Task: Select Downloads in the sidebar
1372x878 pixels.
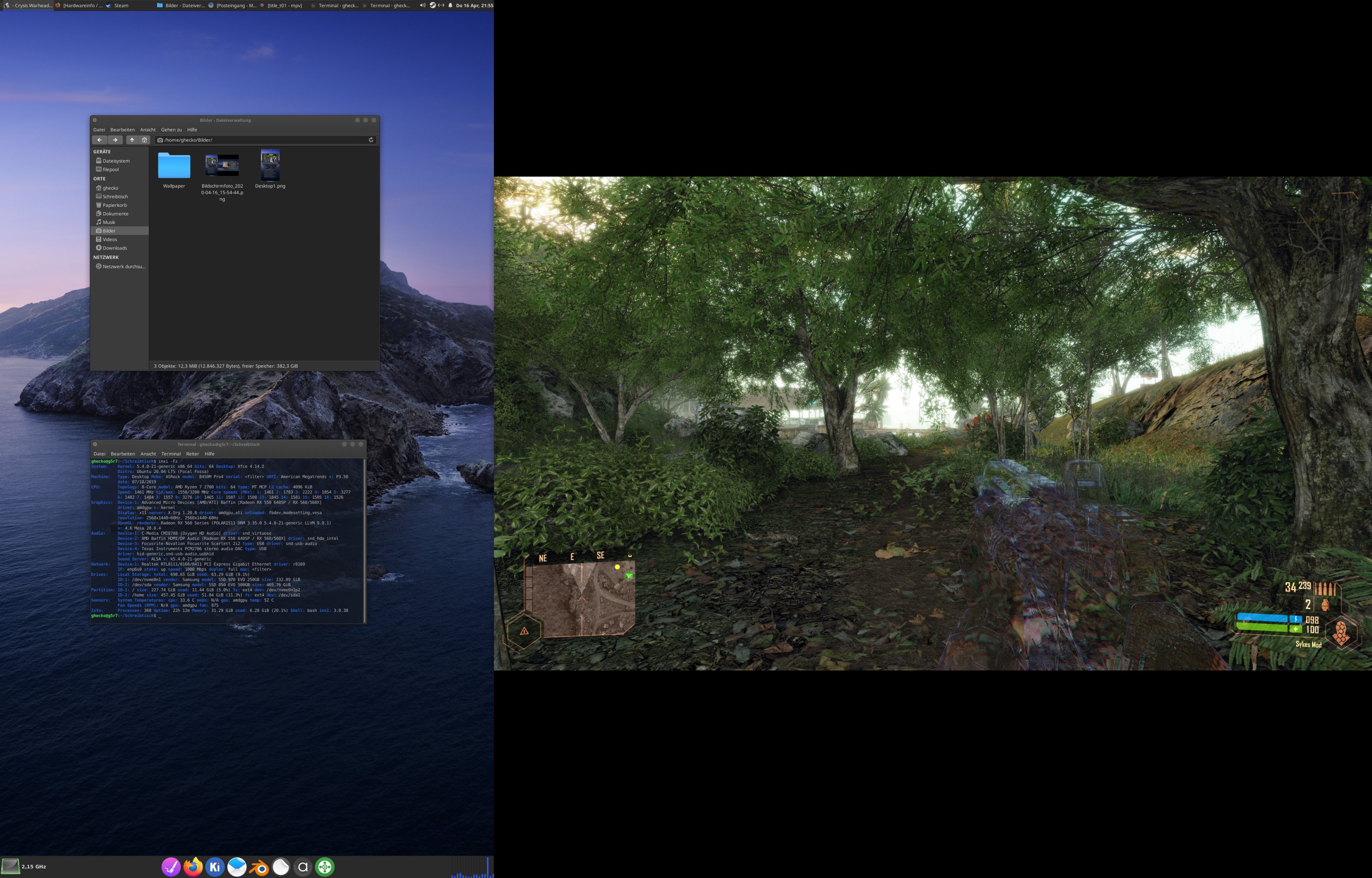Action: click(115, 248)
